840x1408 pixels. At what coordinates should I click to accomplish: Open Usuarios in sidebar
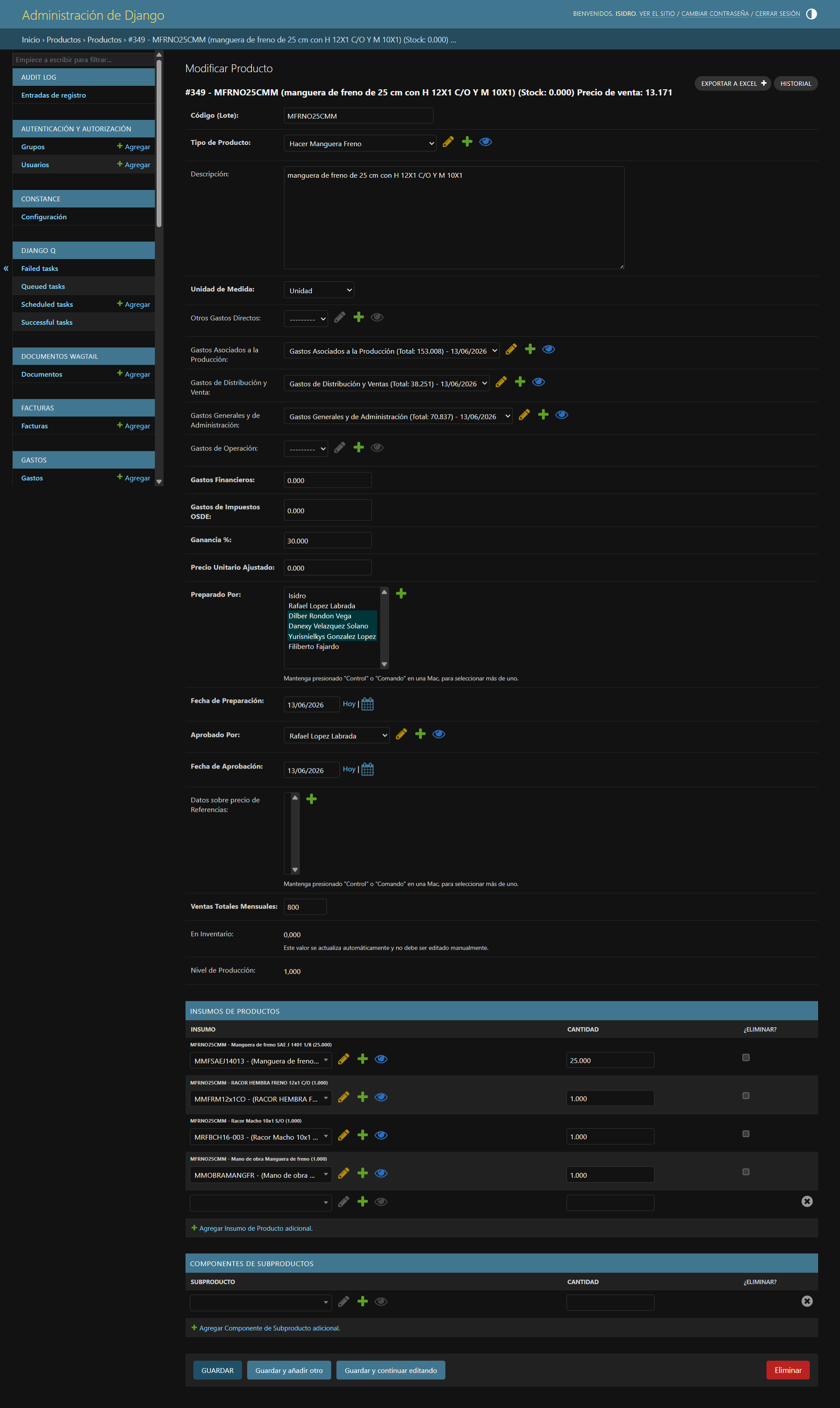tap(35, 165)
